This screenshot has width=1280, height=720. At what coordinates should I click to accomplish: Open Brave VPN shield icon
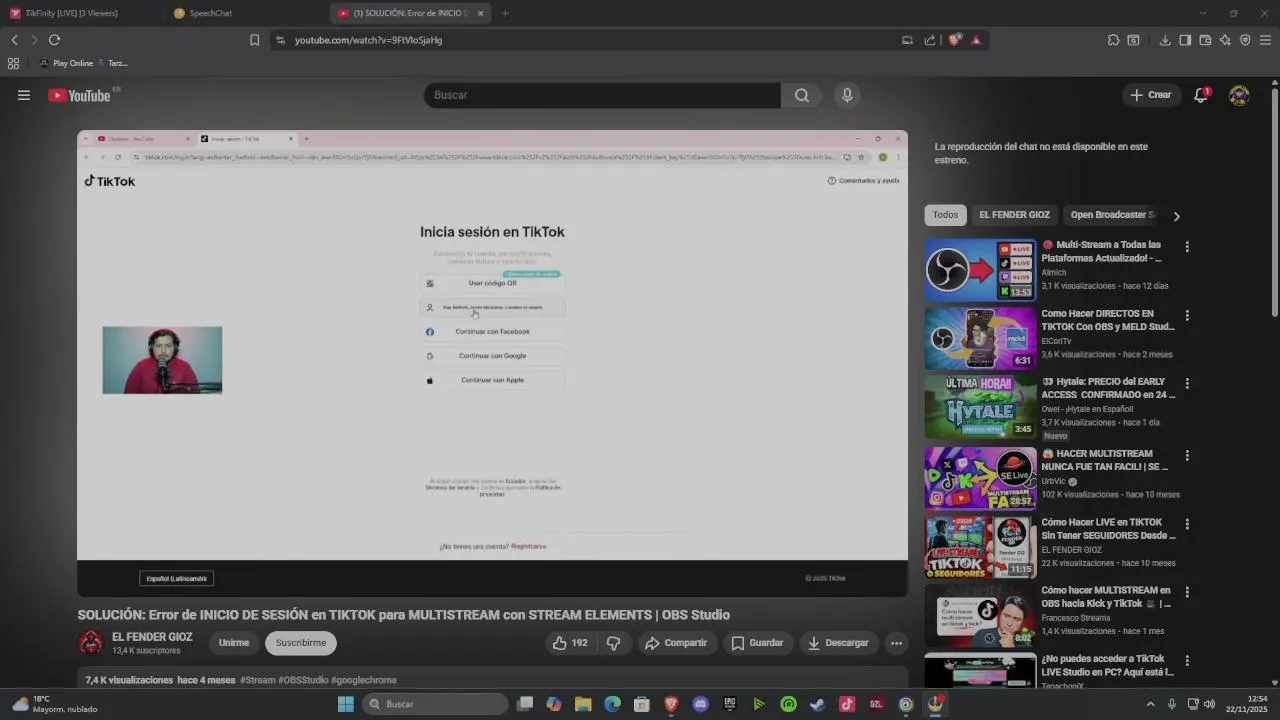point(1245,40)
